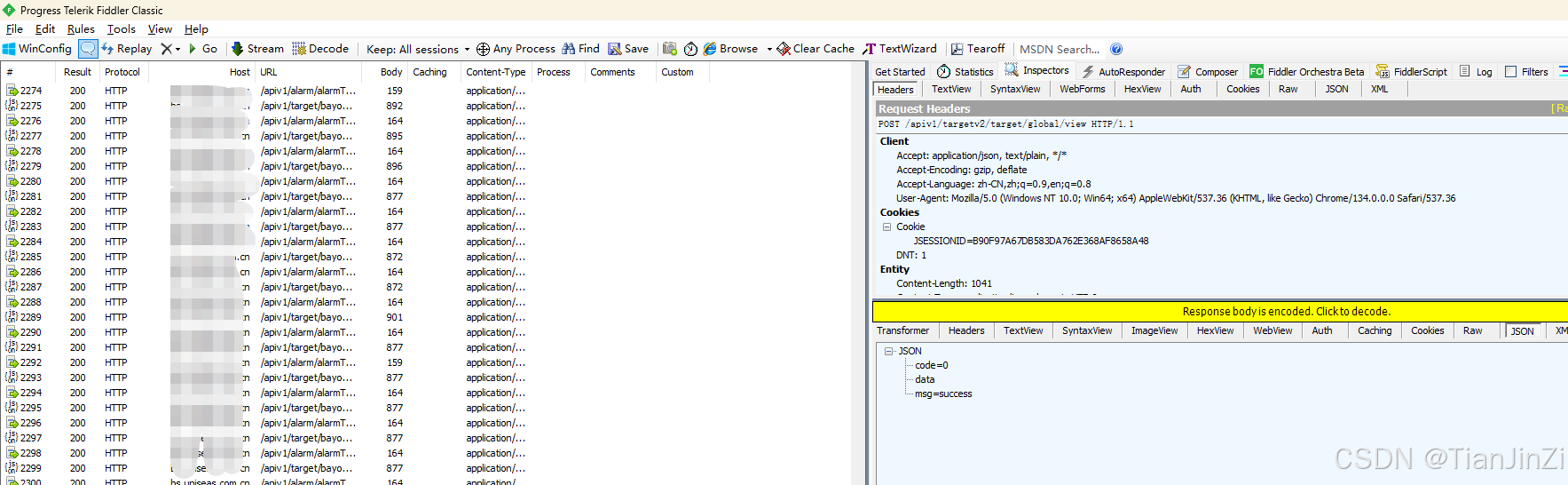Collapse the JSON root node in response
Screen dimensions: 1568x485
click(x=888, y=352)
